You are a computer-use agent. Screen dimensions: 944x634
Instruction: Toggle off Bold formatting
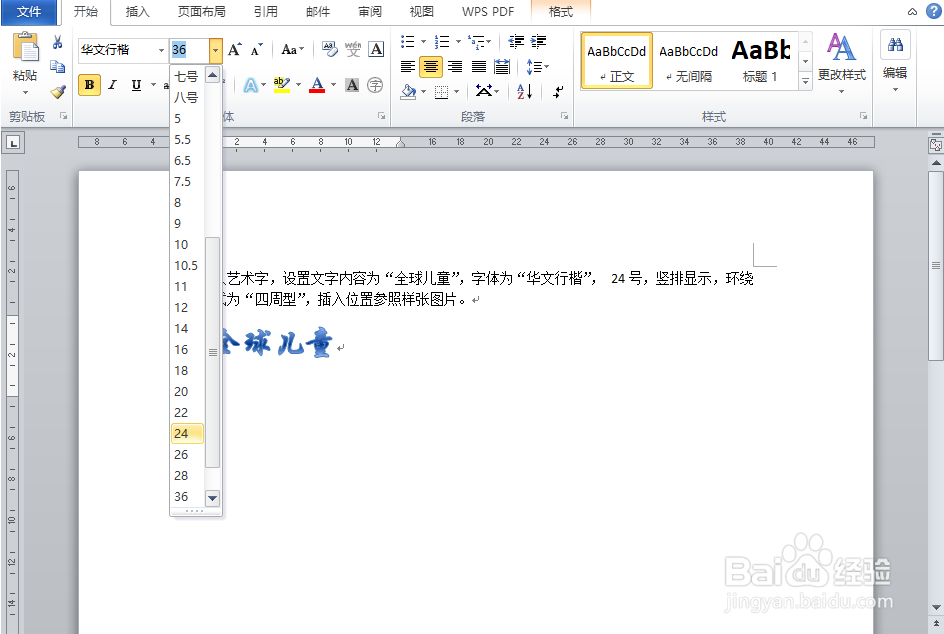click(x=89, y=85)
